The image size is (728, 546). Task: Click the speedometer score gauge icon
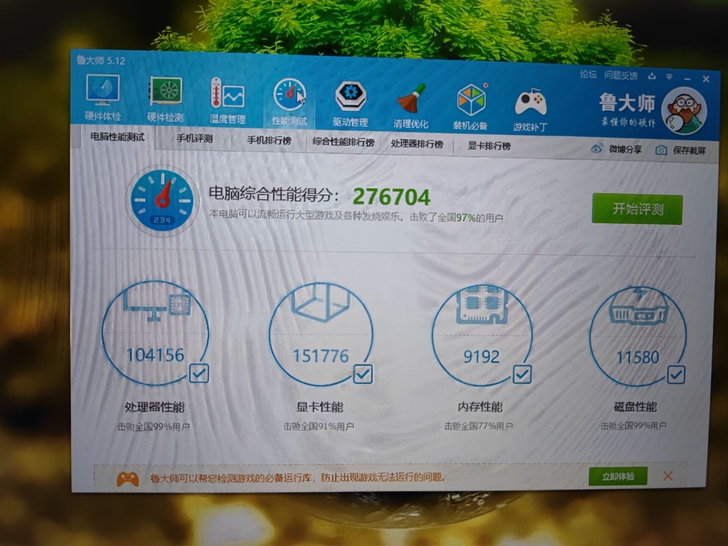pyautogui.click(x=162, y=201)
